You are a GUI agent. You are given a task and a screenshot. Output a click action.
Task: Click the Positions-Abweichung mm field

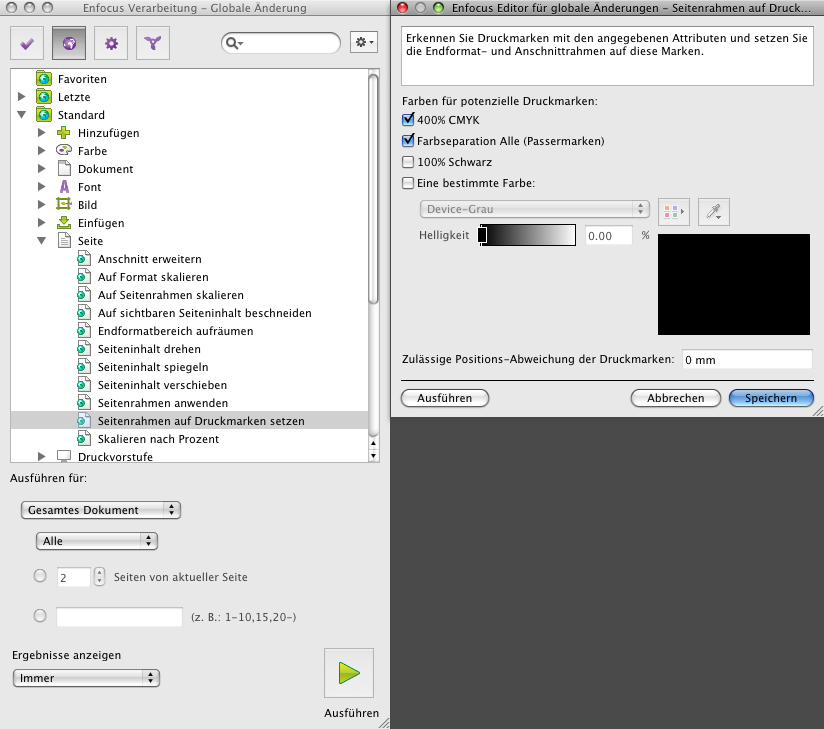pyautogui.click(x=747, y=360)
